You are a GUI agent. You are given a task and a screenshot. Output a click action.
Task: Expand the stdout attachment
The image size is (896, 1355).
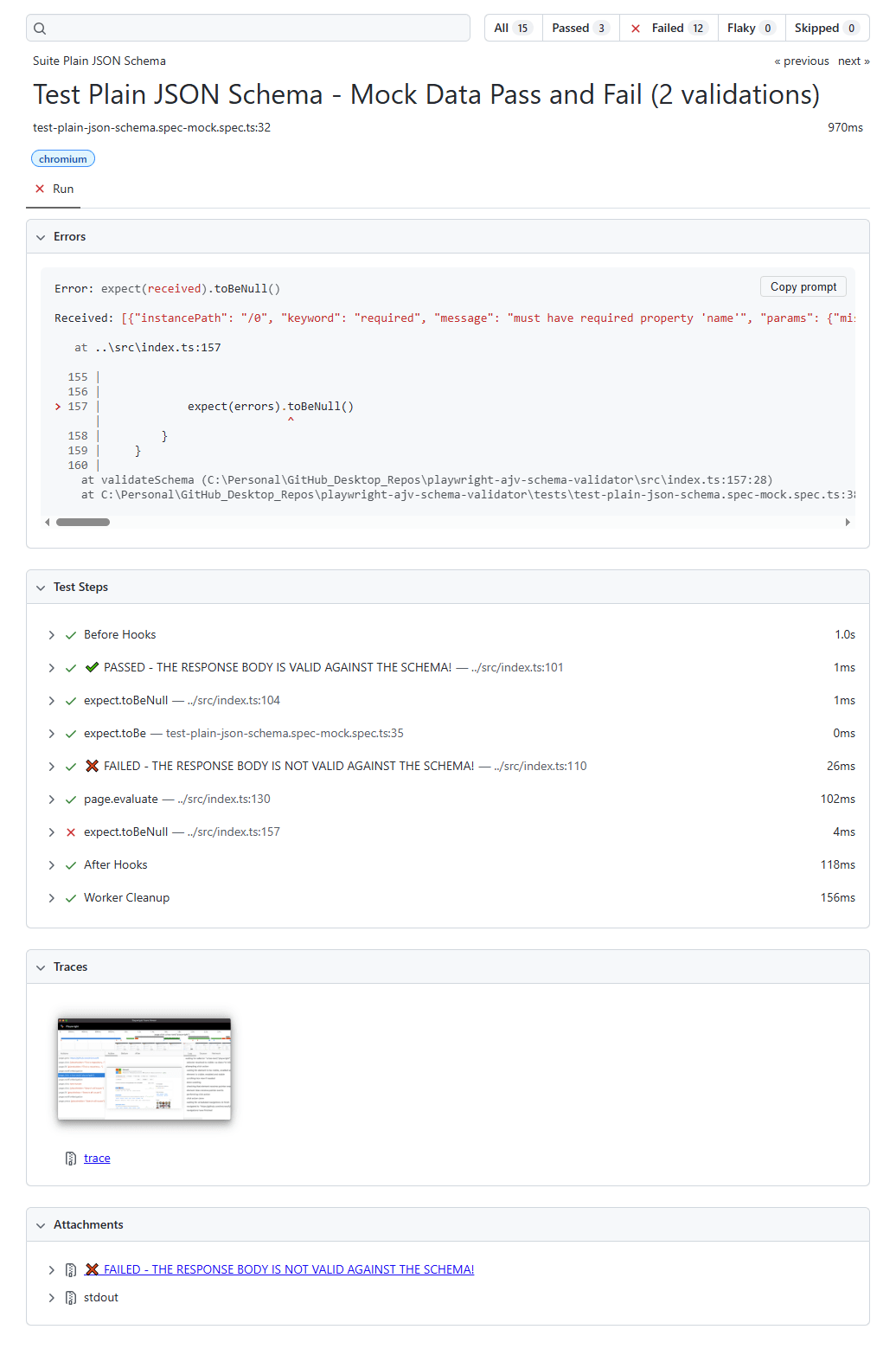(51, 1297)
